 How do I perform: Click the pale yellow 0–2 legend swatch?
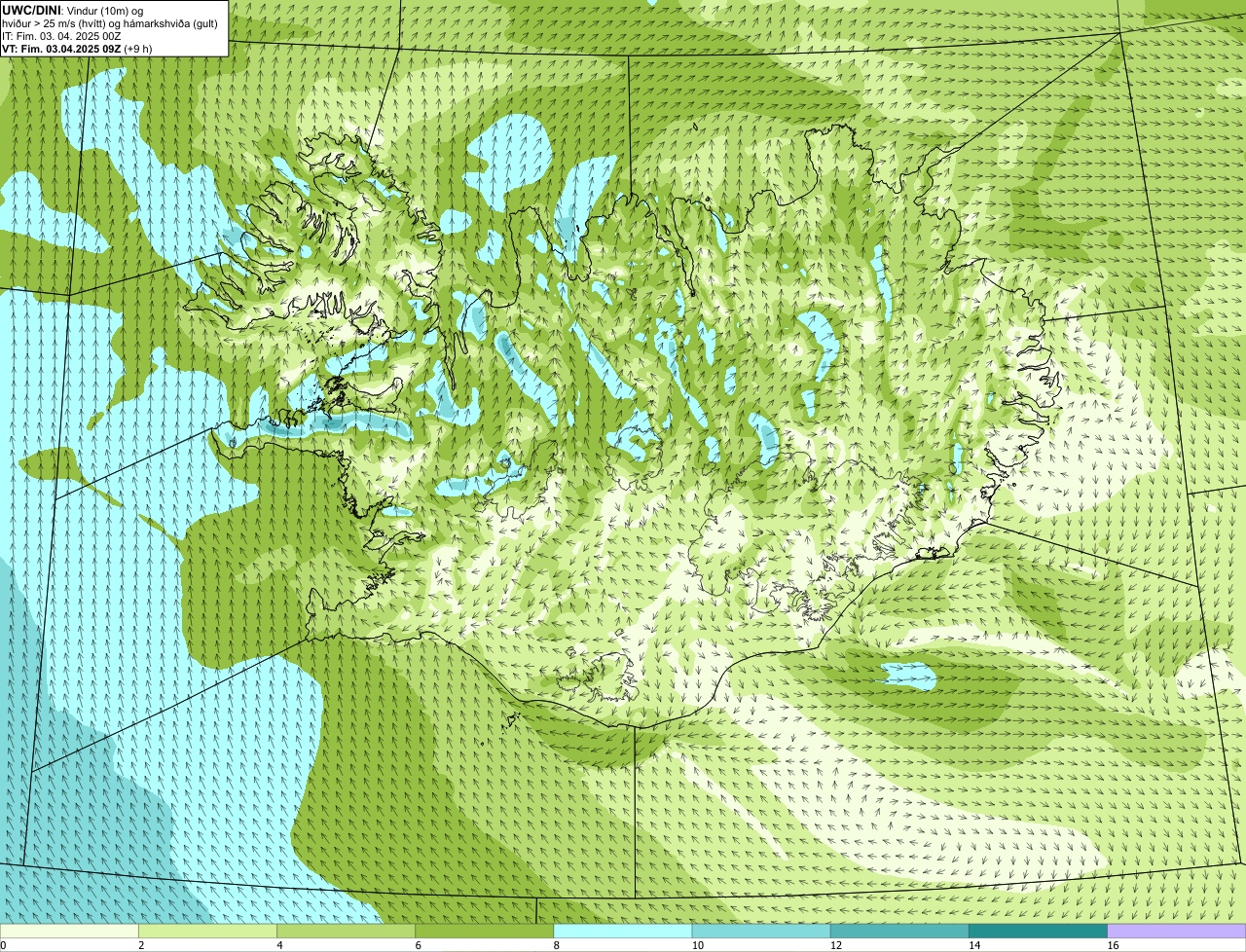pos(69,932)
